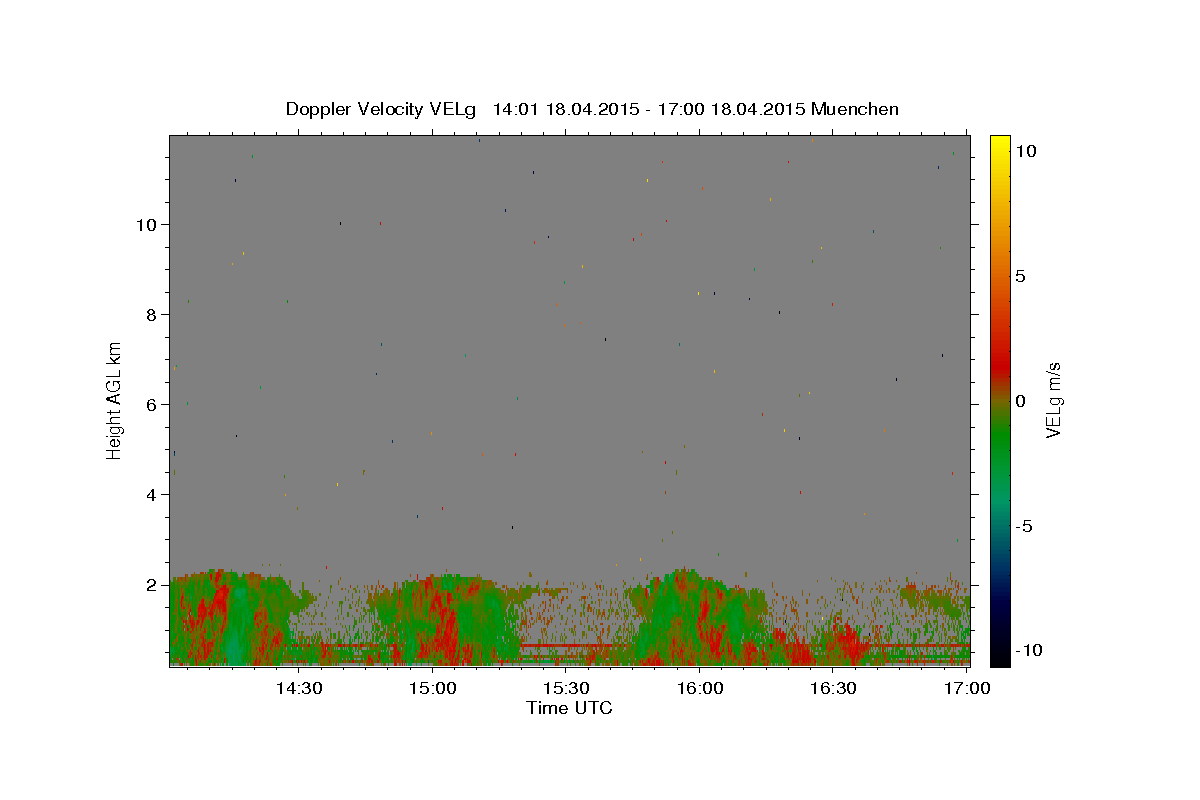Screen dimensions: 1200x800
Task: Click the colorbar value 0
Action: coord(1020,401)
